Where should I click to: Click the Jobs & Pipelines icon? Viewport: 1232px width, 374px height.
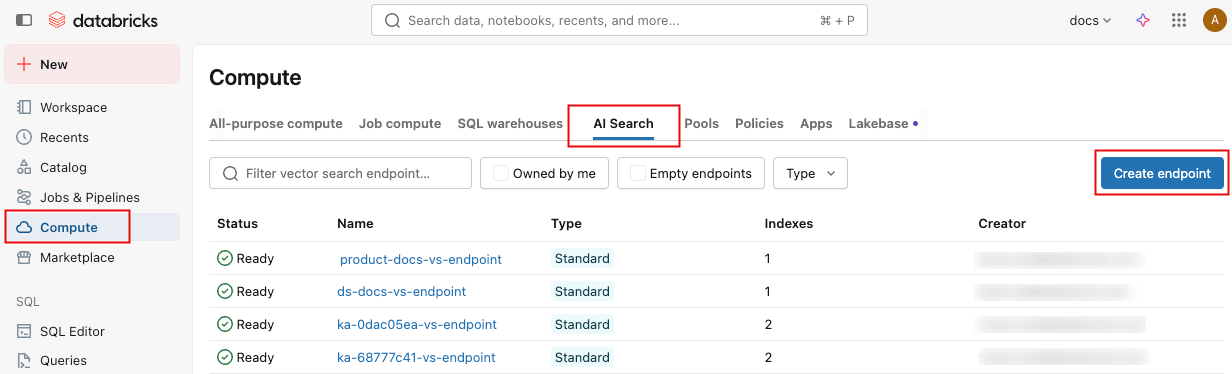coord(25,197)
